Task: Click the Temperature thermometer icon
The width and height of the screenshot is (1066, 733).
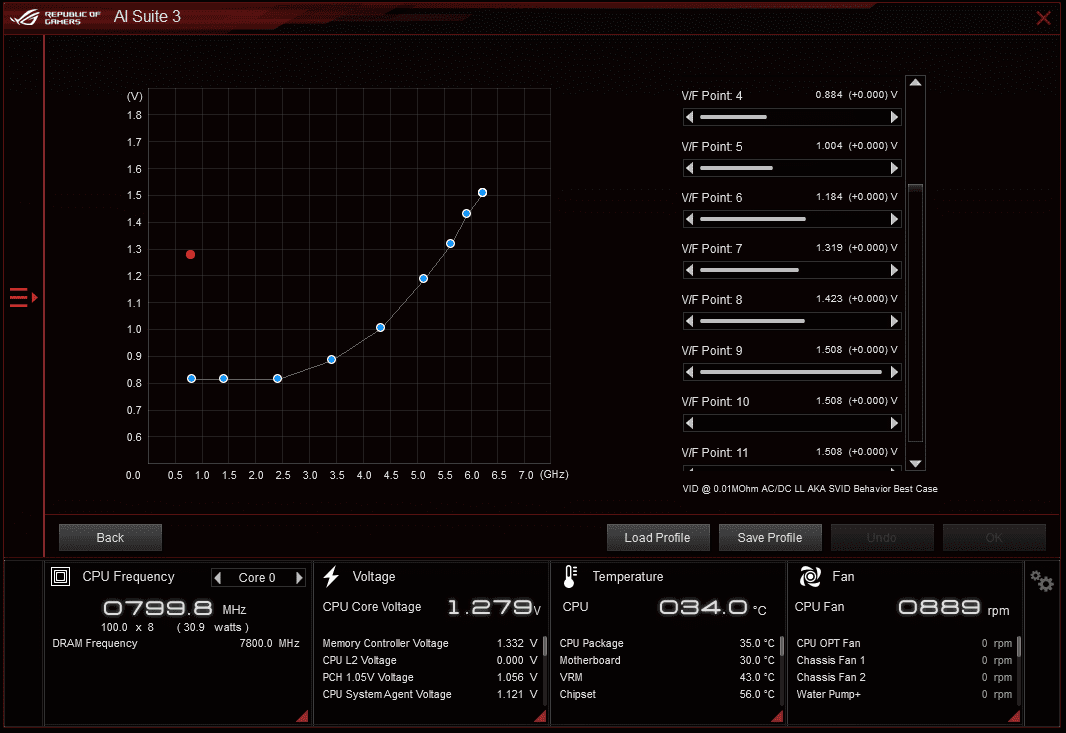Action: [570, 577]
